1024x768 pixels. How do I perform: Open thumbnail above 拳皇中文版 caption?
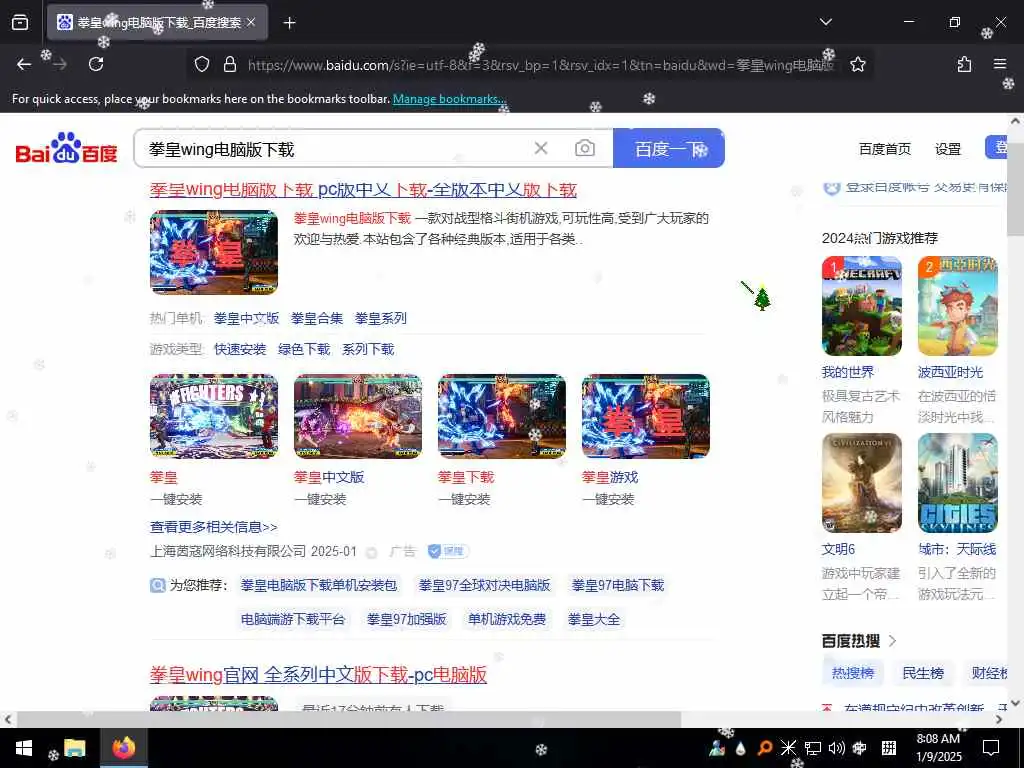click(x=358, y=416)
